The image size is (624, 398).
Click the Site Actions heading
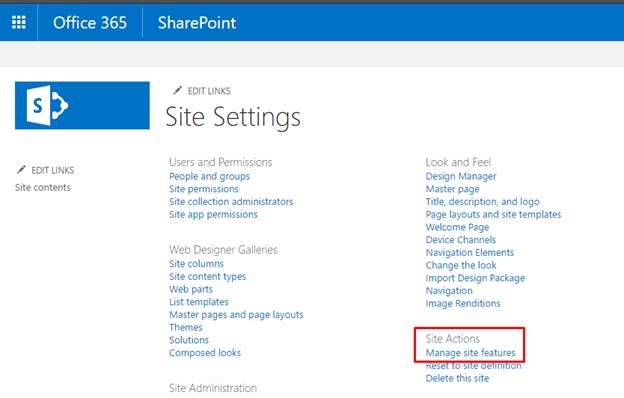[x=453, y=339]
